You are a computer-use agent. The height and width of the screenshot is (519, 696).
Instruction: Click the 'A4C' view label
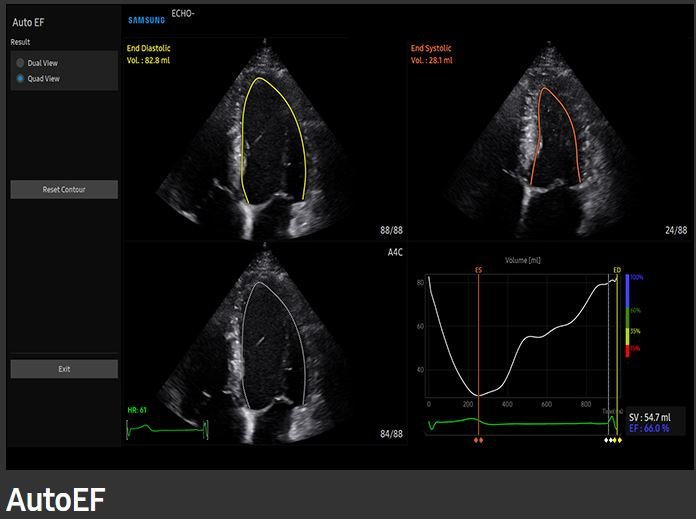(x=395, y=252)
